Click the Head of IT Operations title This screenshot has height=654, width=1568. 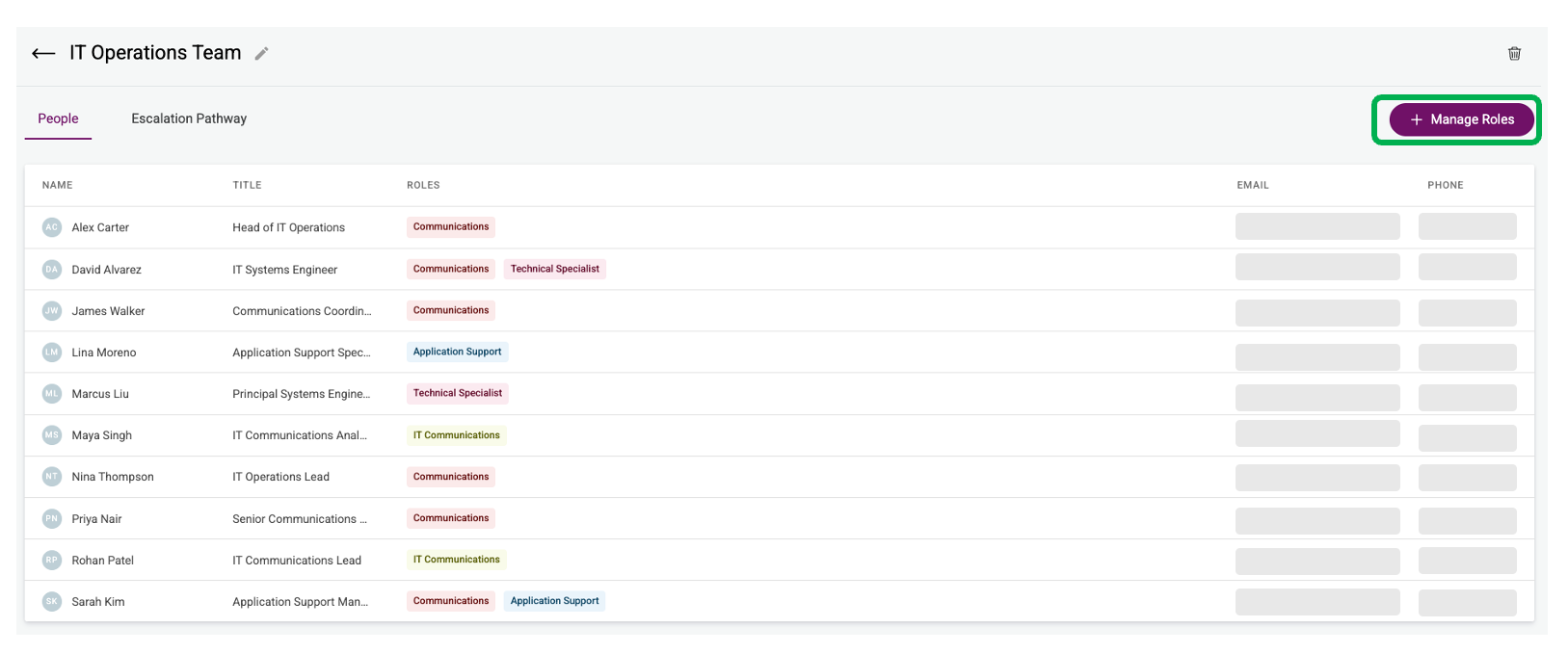(288, 227)
